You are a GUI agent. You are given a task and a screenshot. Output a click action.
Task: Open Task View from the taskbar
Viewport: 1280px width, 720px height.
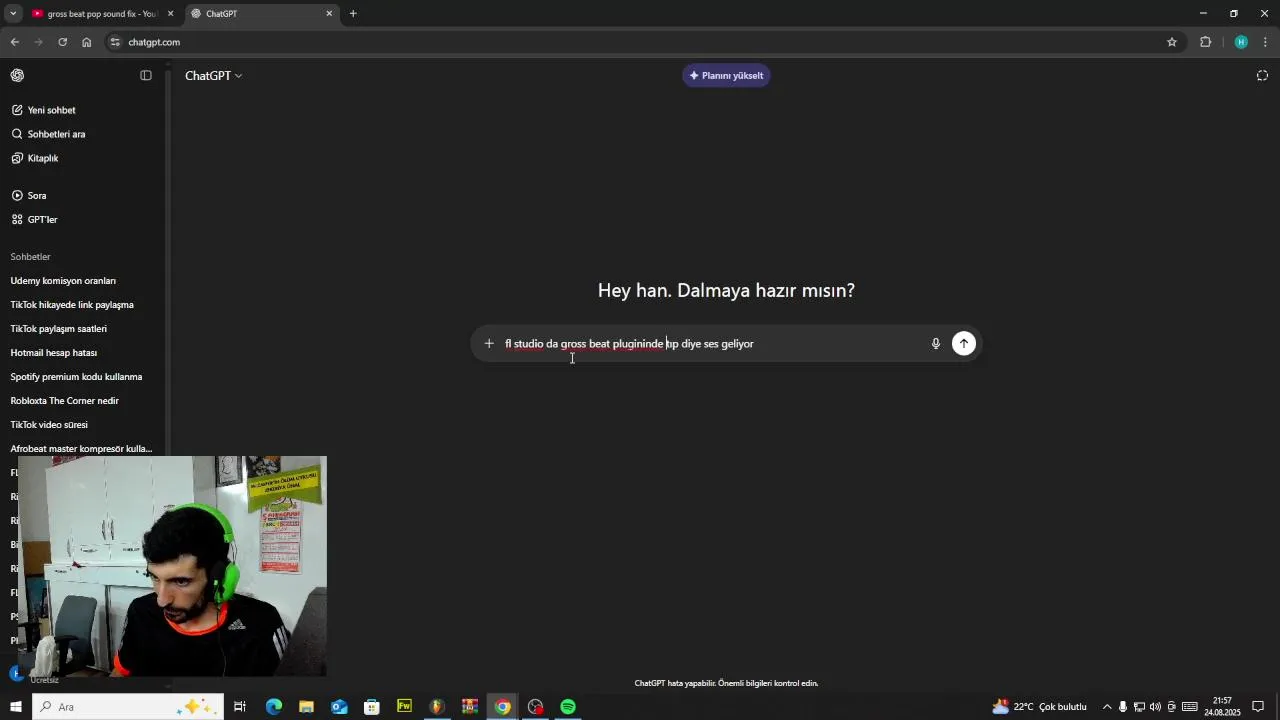[240, 707]
